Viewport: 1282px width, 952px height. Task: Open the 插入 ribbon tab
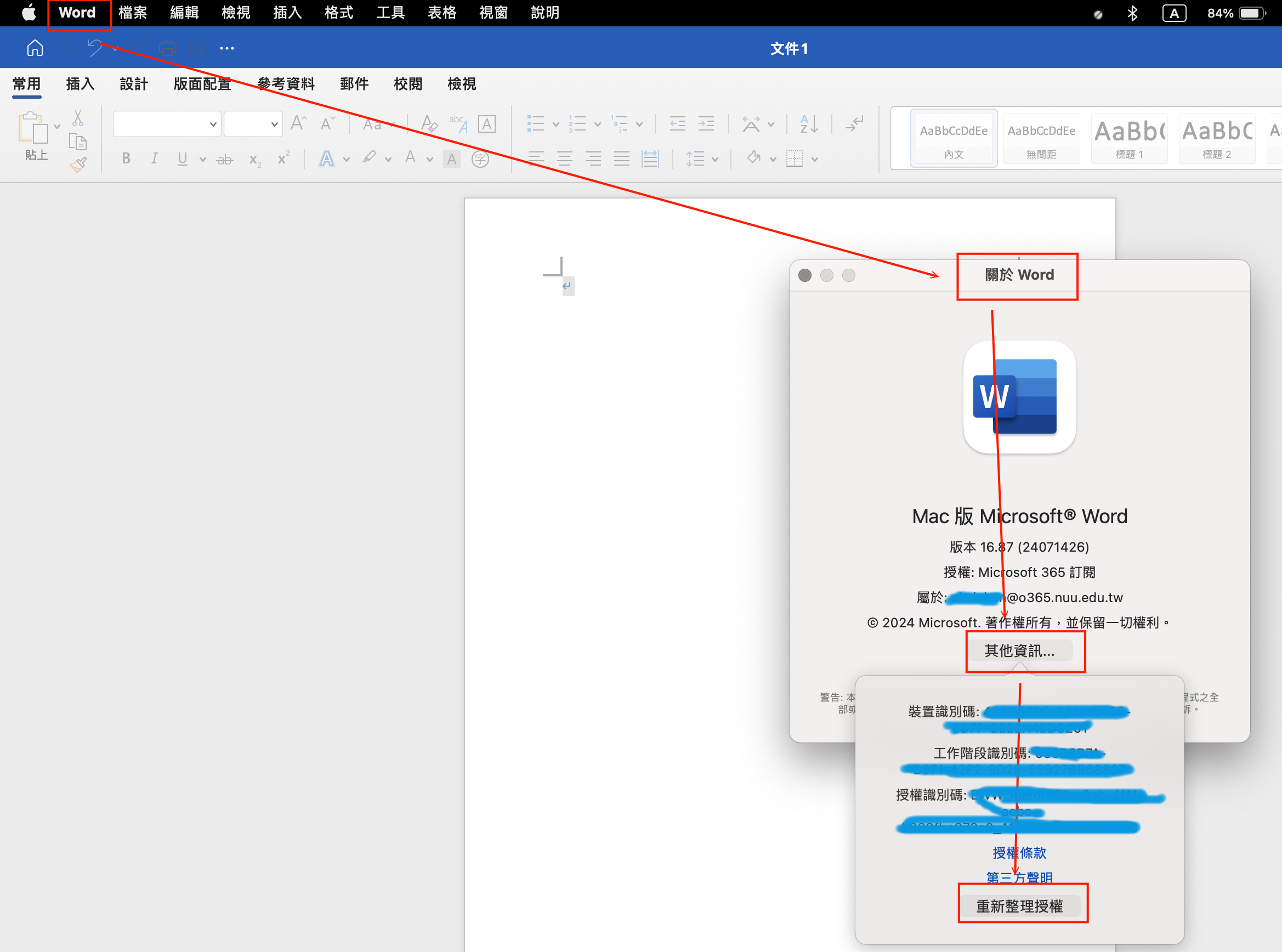tap(80, 84)
